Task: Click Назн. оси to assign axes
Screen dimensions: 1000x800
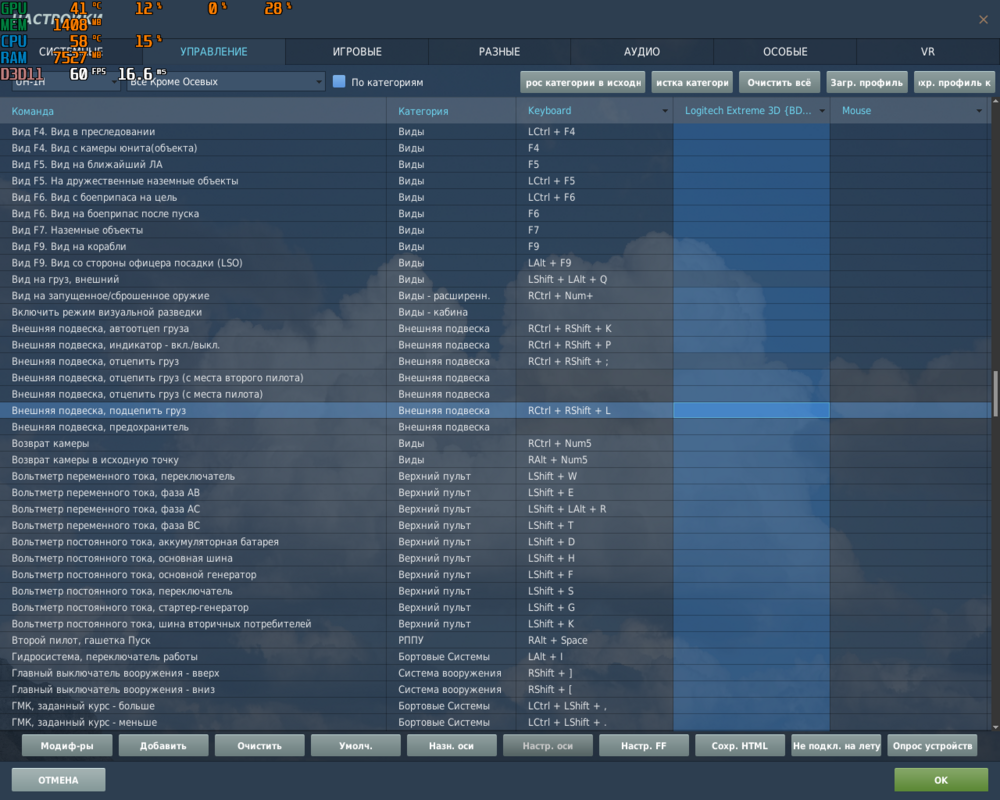Action: (452, 745)
